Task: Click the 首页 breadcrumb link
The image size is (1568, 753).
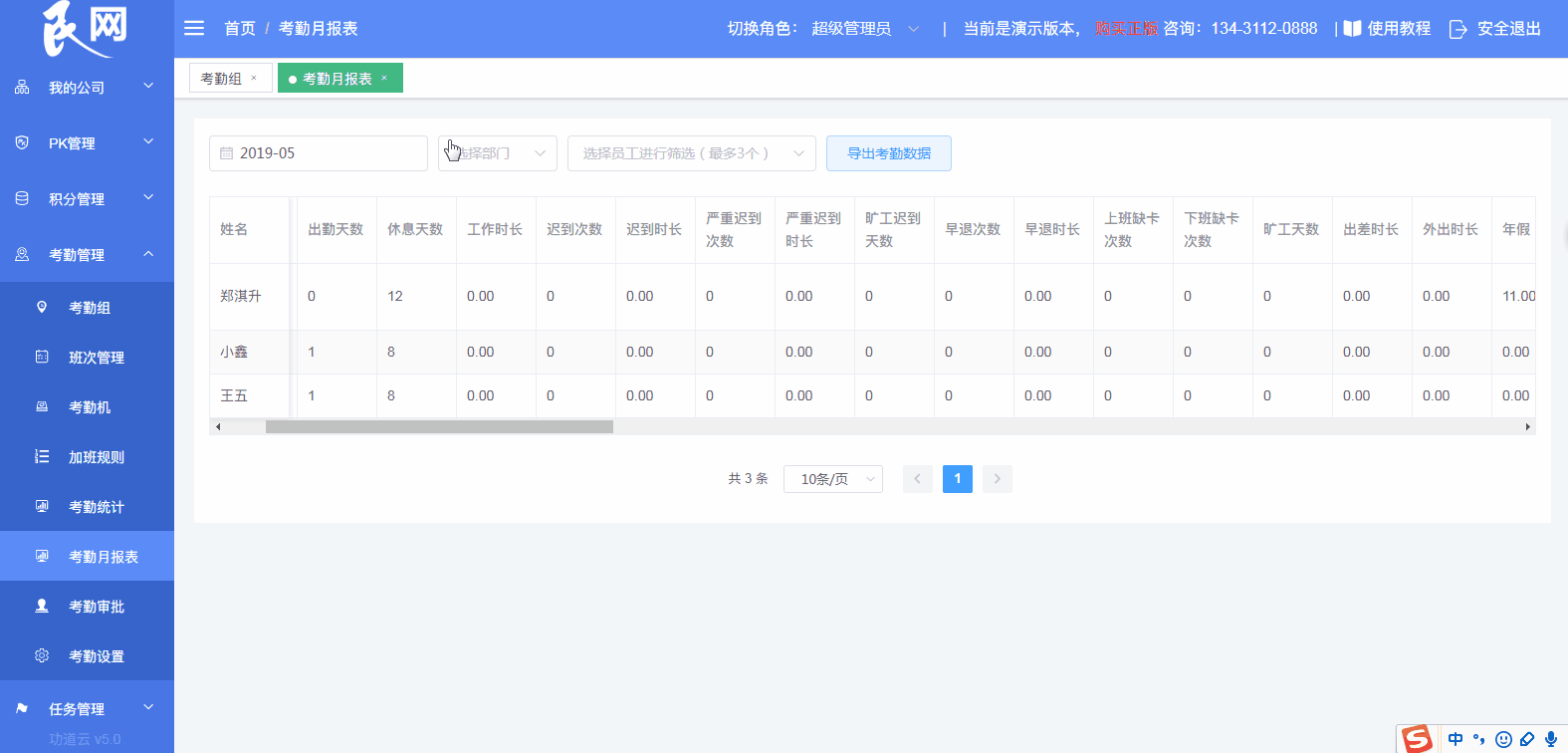Action: pos(240,29)
